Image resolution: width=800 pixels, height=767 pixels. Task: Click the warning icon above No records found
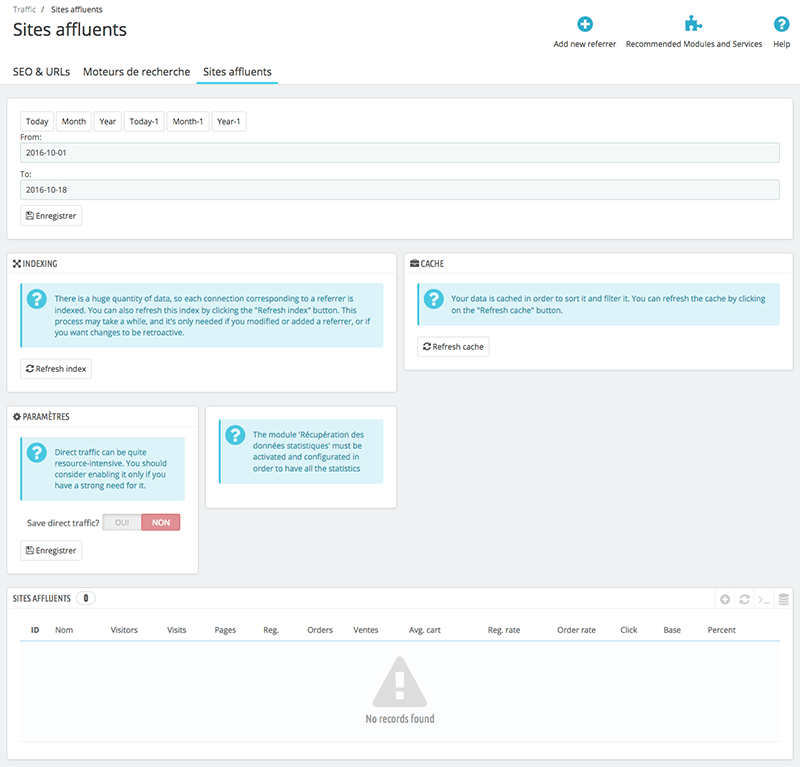point(399,683)
